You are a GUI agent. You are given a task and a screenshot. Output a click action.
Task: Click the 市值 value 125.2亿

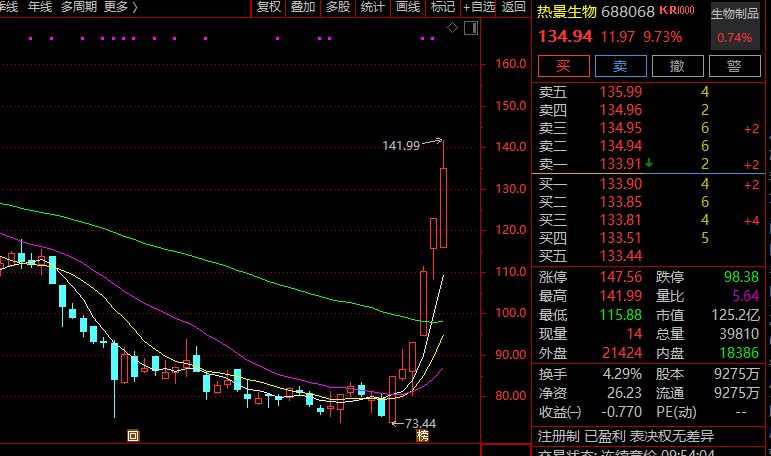[735, 315]
